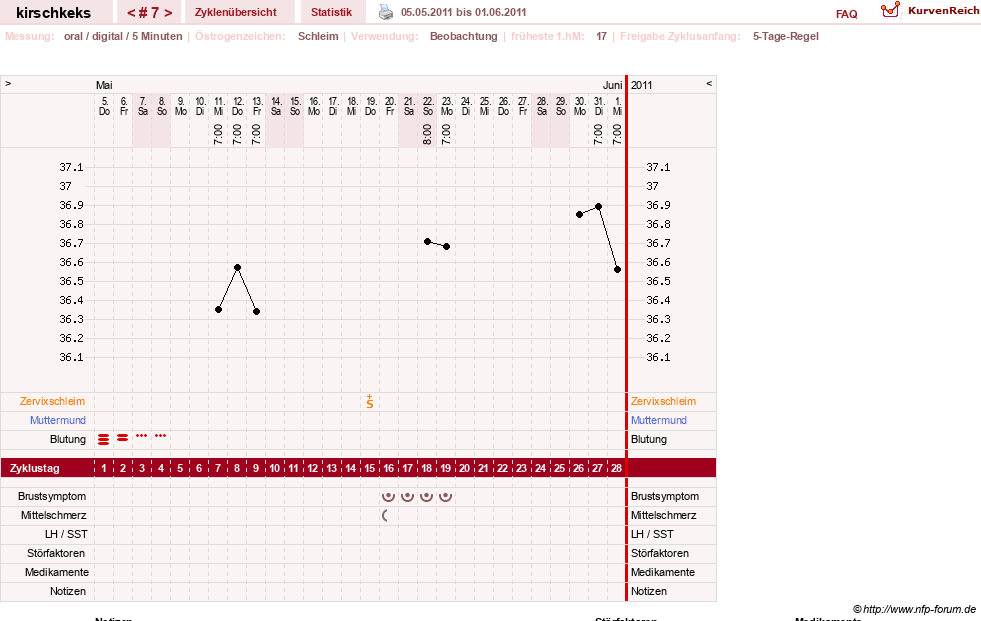Click the Mittelschmerz crescent icon on day 16

click(385, 515)
